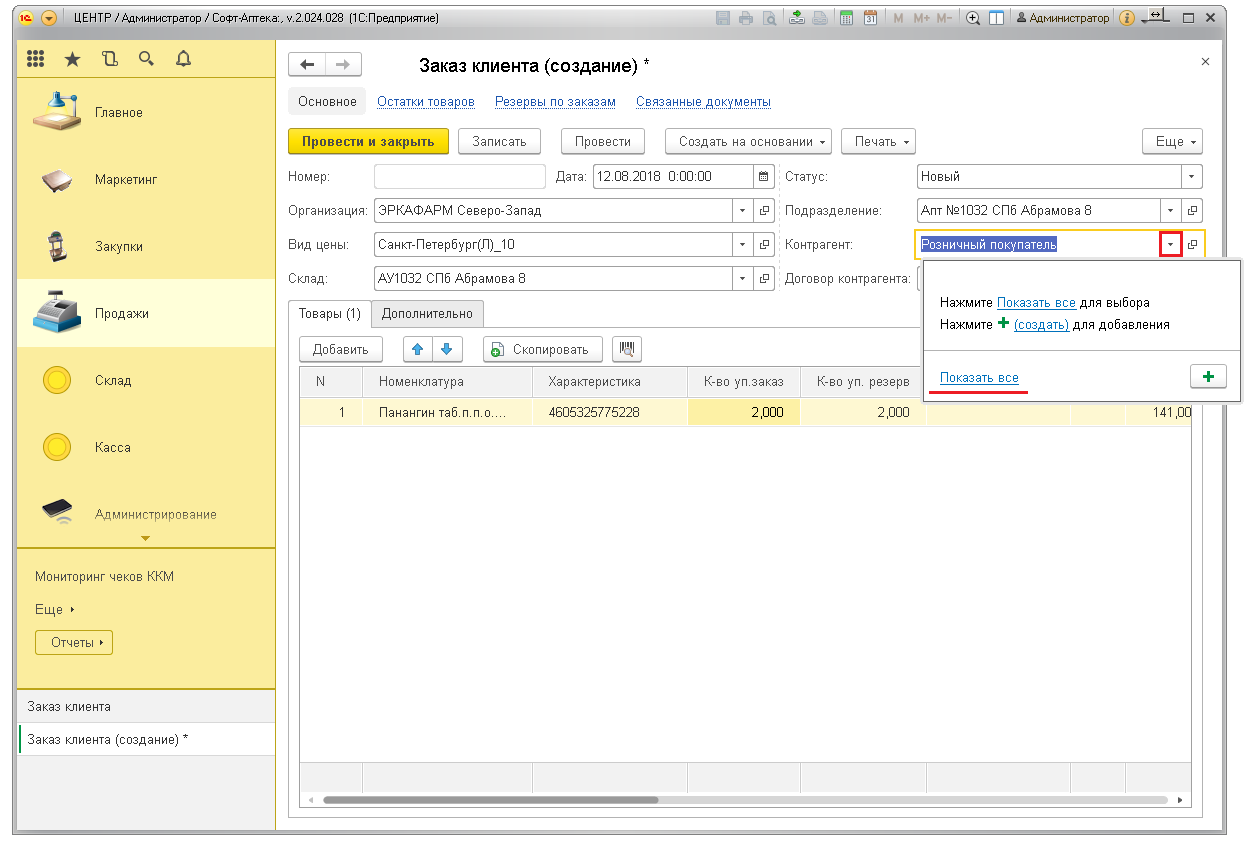The height and width of the screenshot is (843, 1245).
Task: Expand the Контрагент dropdown arrow
Action: pyautogui.click(x=1171, y=245)
